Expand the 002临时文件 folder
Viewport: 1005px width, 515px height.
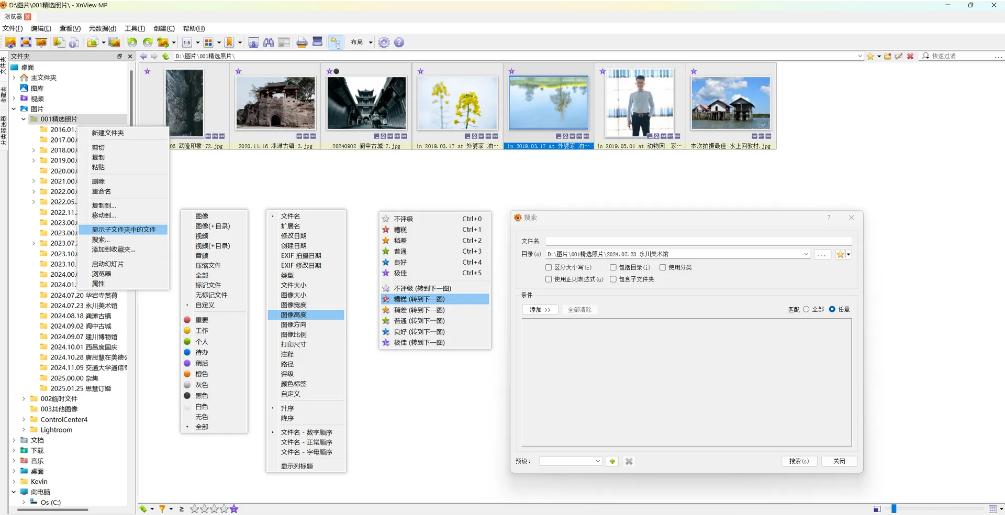click(24, 398)
